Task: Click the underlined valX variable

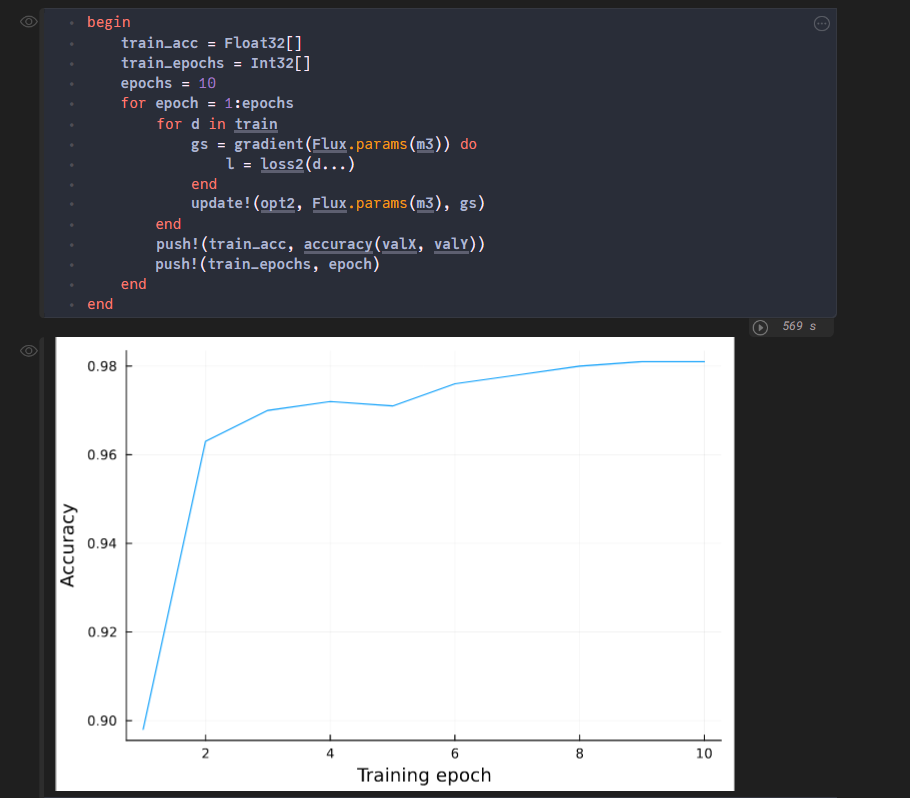Action: (x=399, y=244)
